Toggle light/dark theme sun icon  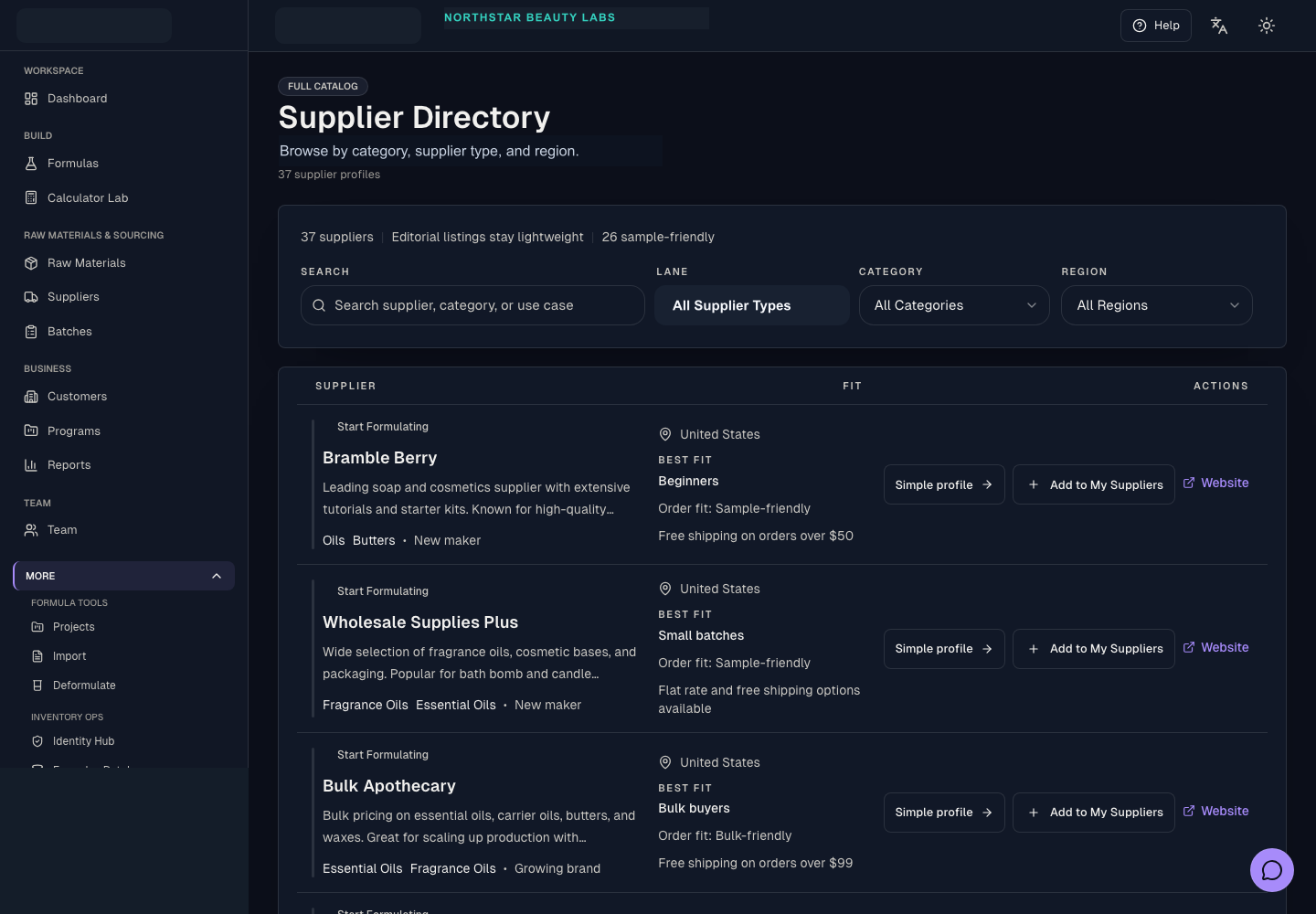pos(1266,26)
